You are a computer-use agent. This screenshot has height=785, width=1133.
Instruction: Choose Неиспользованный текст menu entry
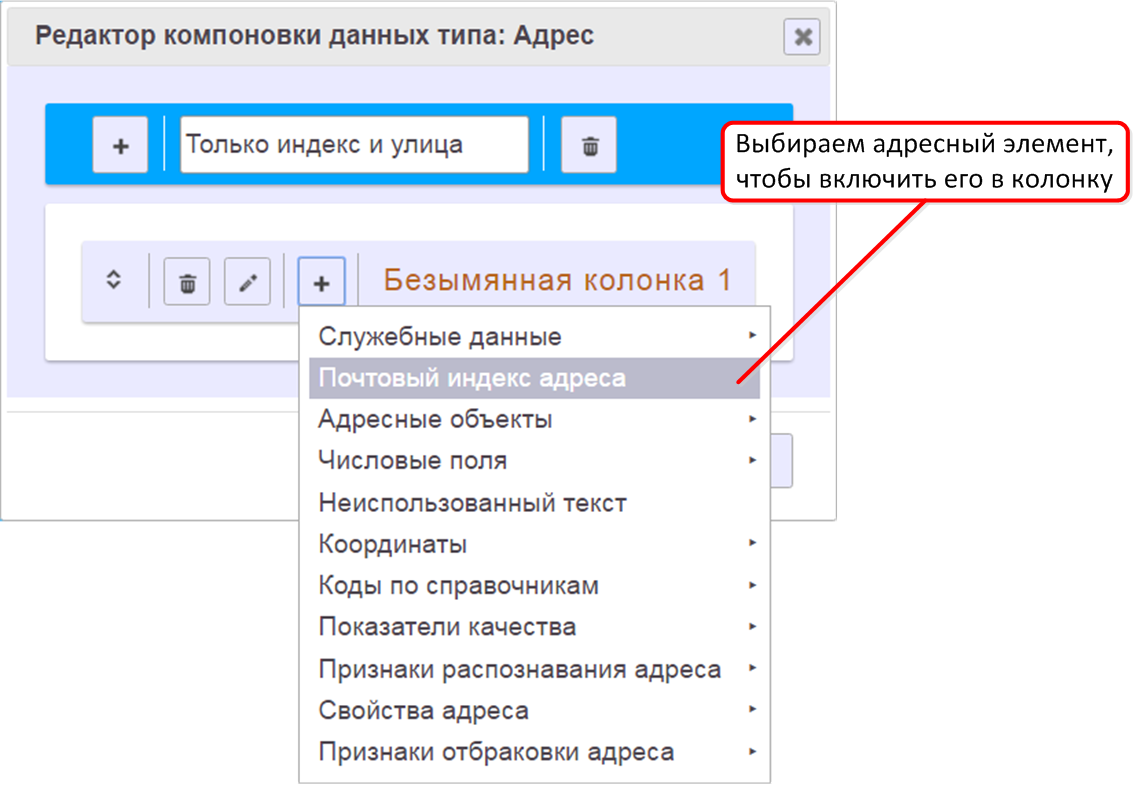pyautogui.click(x=472, y=503)
